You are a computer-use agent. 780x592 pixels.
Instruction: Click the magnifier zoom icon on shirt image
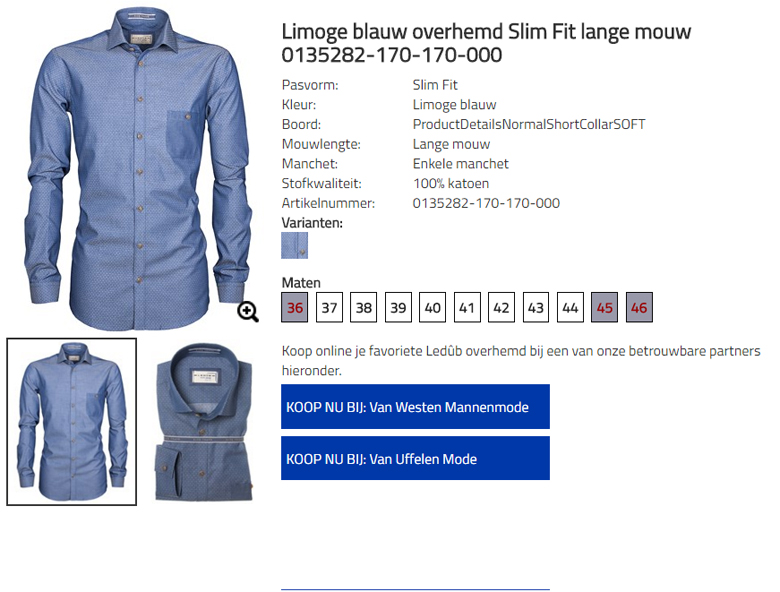pos(248,312)
